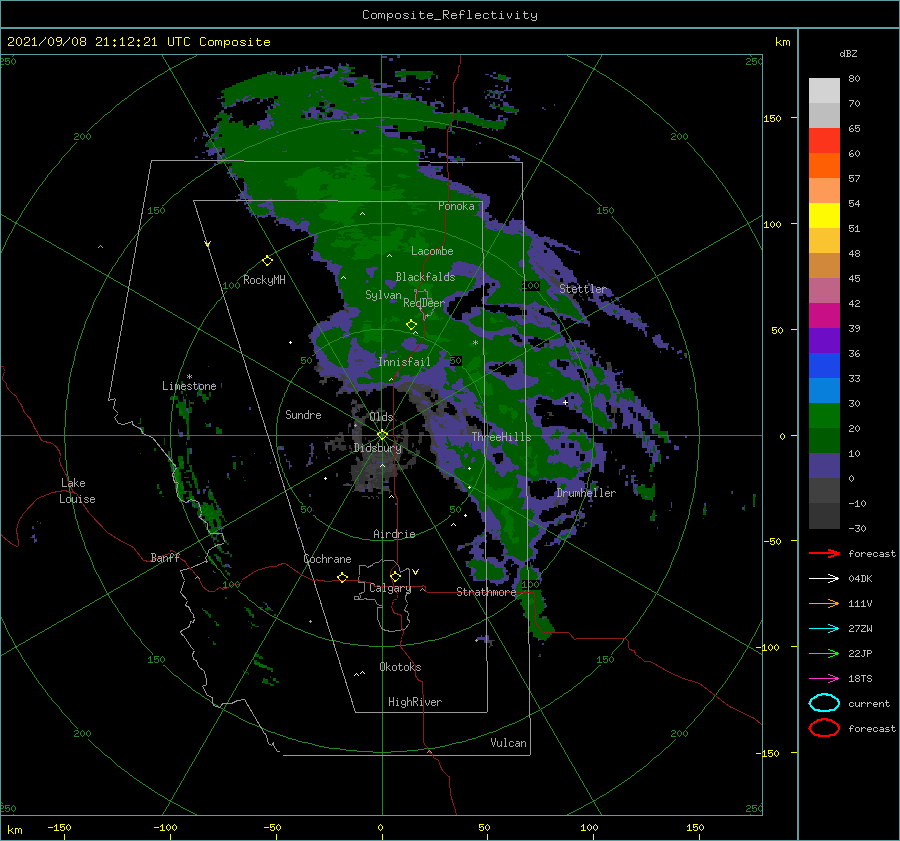Click the blue 36 dBZ color swatch
This screenshot has width=900, height=841.
[824, 366]
